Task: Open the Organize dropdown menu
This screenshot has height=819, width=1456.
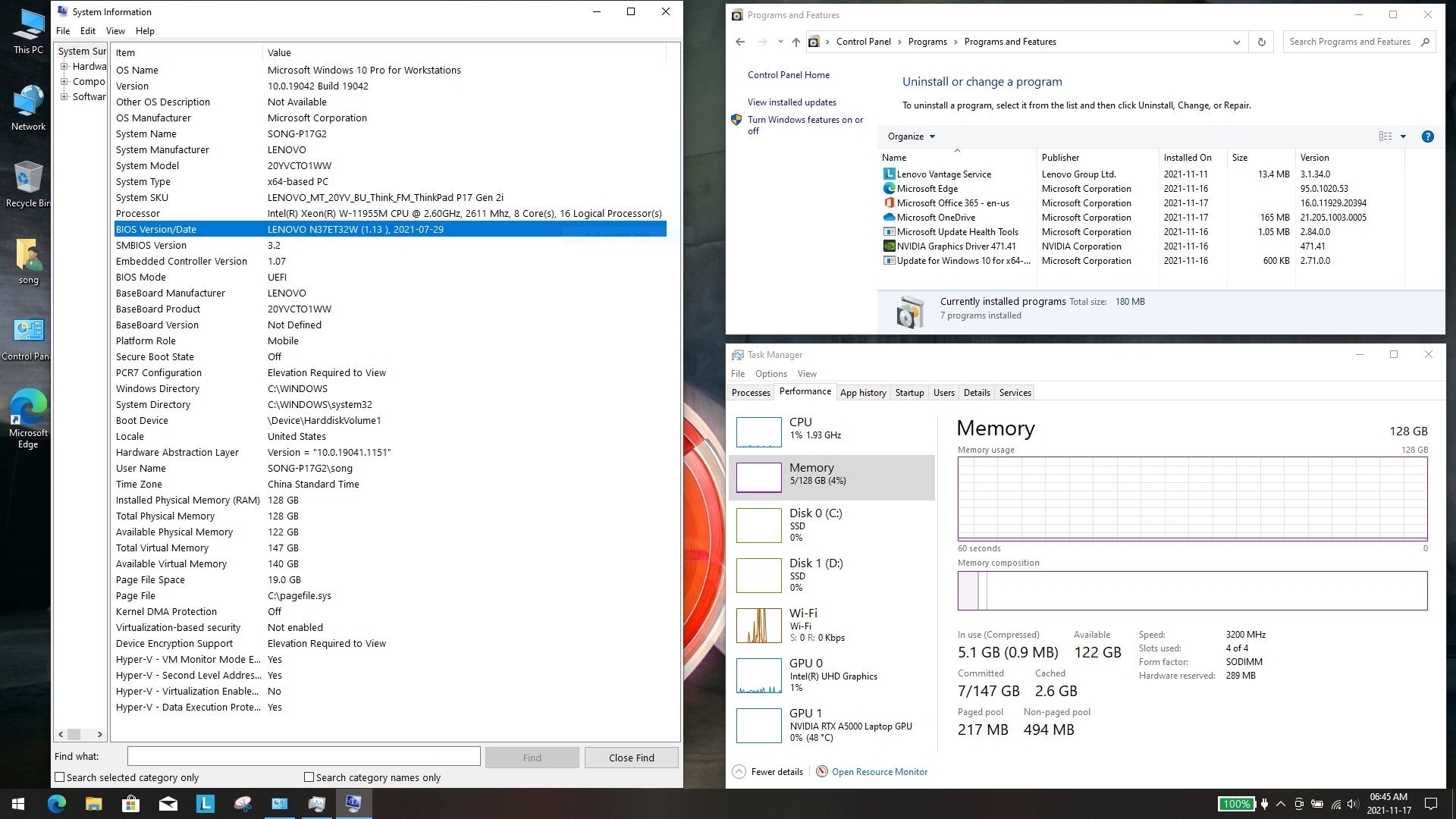Action: (x=912, y=136)
